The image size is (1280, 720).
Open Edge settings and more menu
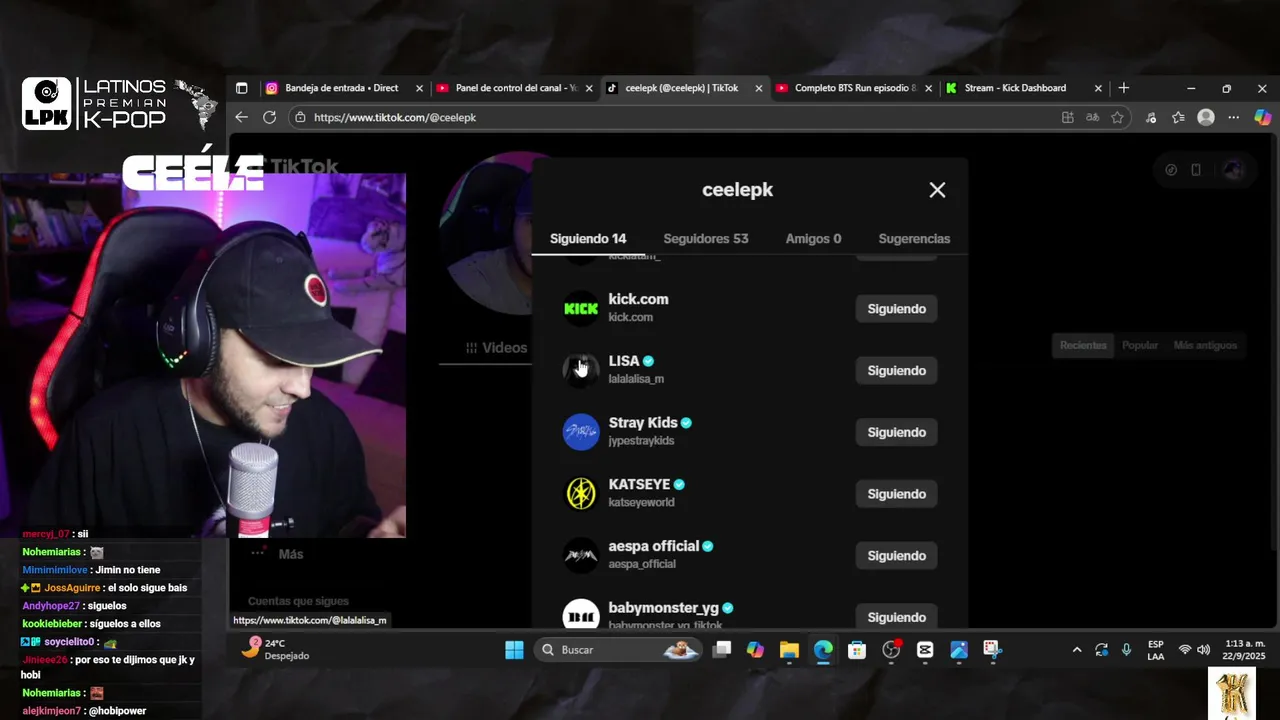(x=1233, y=117)
